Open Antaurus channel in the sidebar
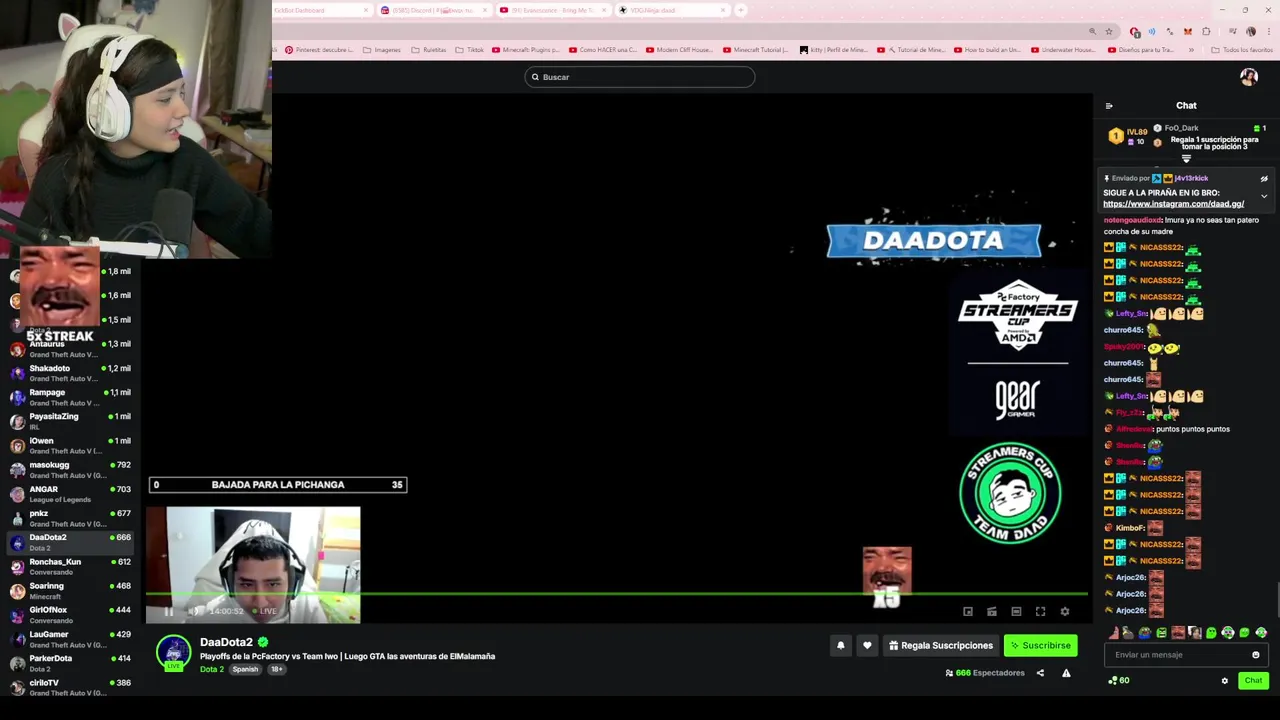This screenshot has height=720, width=1280. tap(70, 348)
